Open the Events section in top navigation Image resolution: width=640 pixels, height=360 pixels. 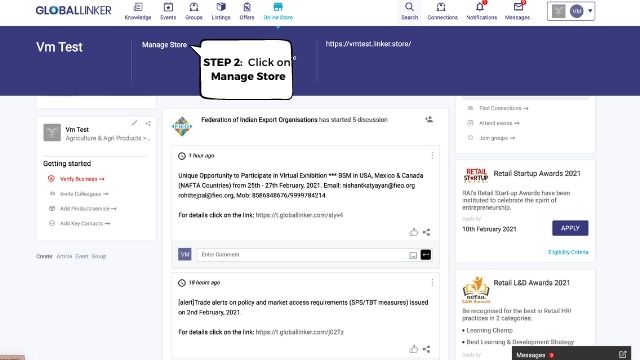pos(168,11)
